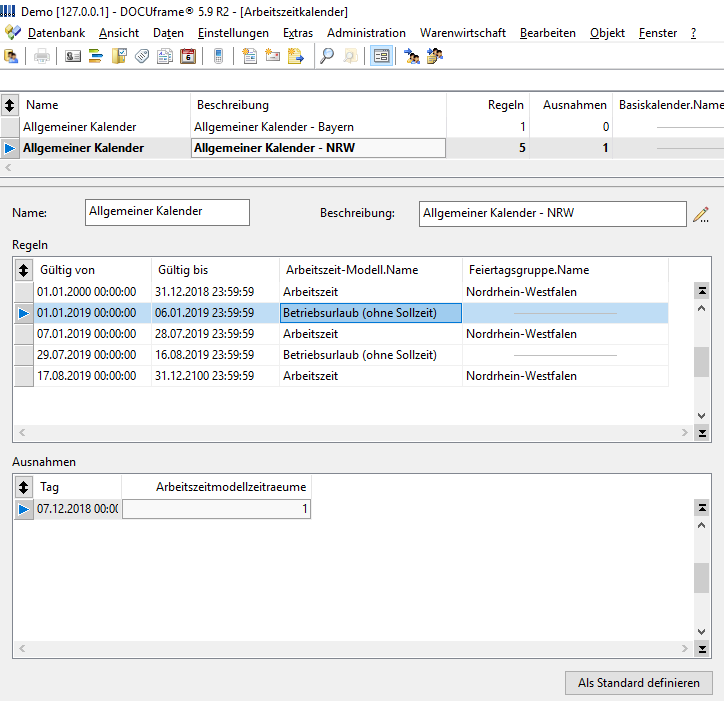This screenshot has height=701, width=724.
Task: Click the price tag icon
Action: coord(142,56)
